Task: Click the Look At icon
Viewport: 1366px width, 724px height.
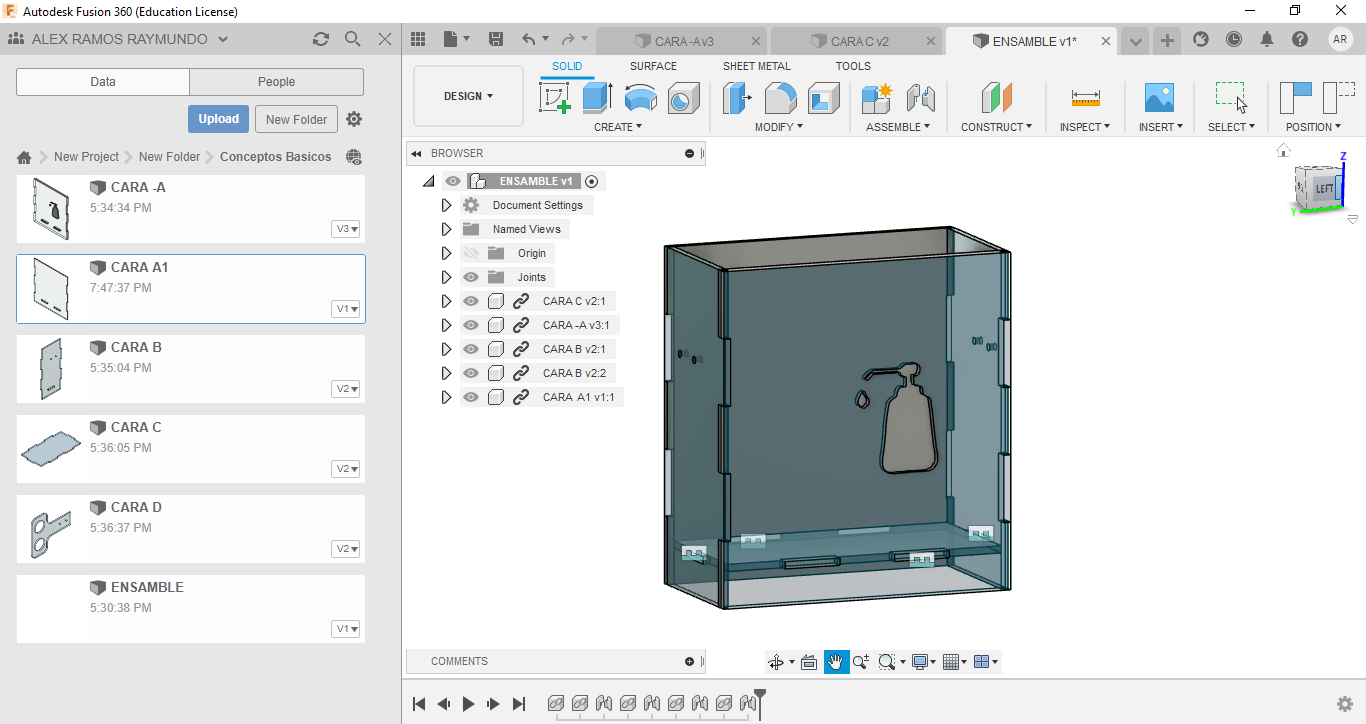Action: (809, 662)
